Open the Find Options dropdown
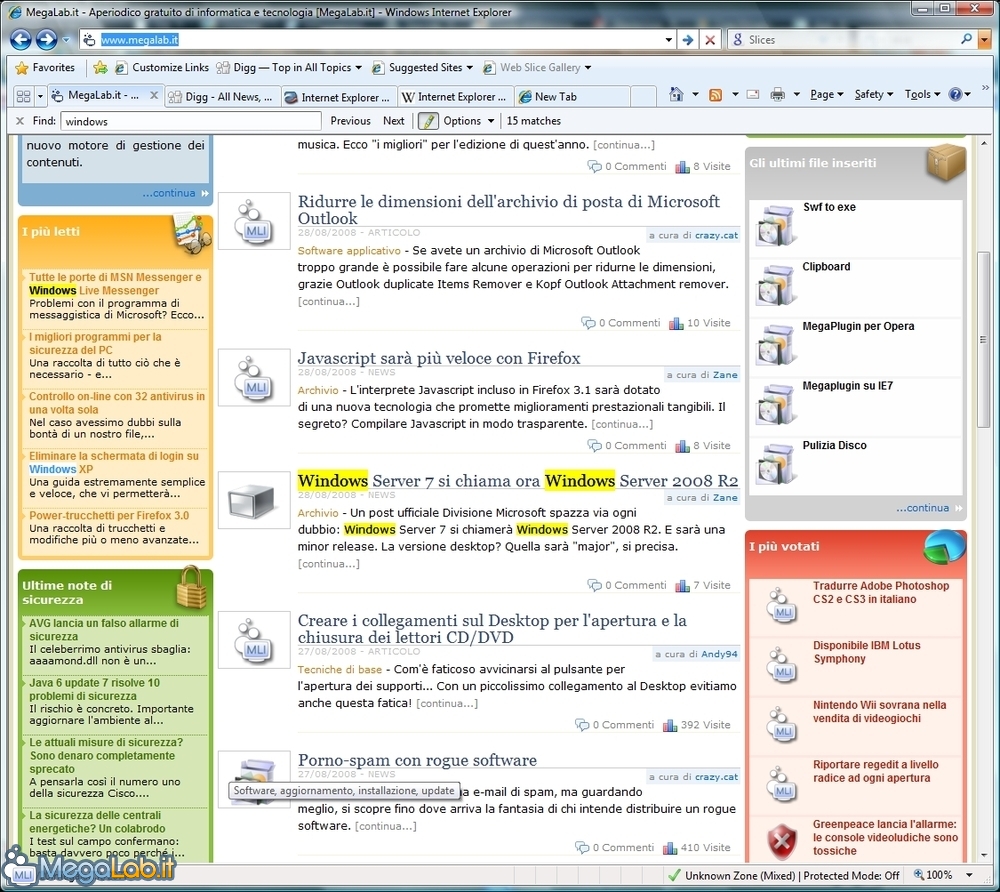 [468, 121]
